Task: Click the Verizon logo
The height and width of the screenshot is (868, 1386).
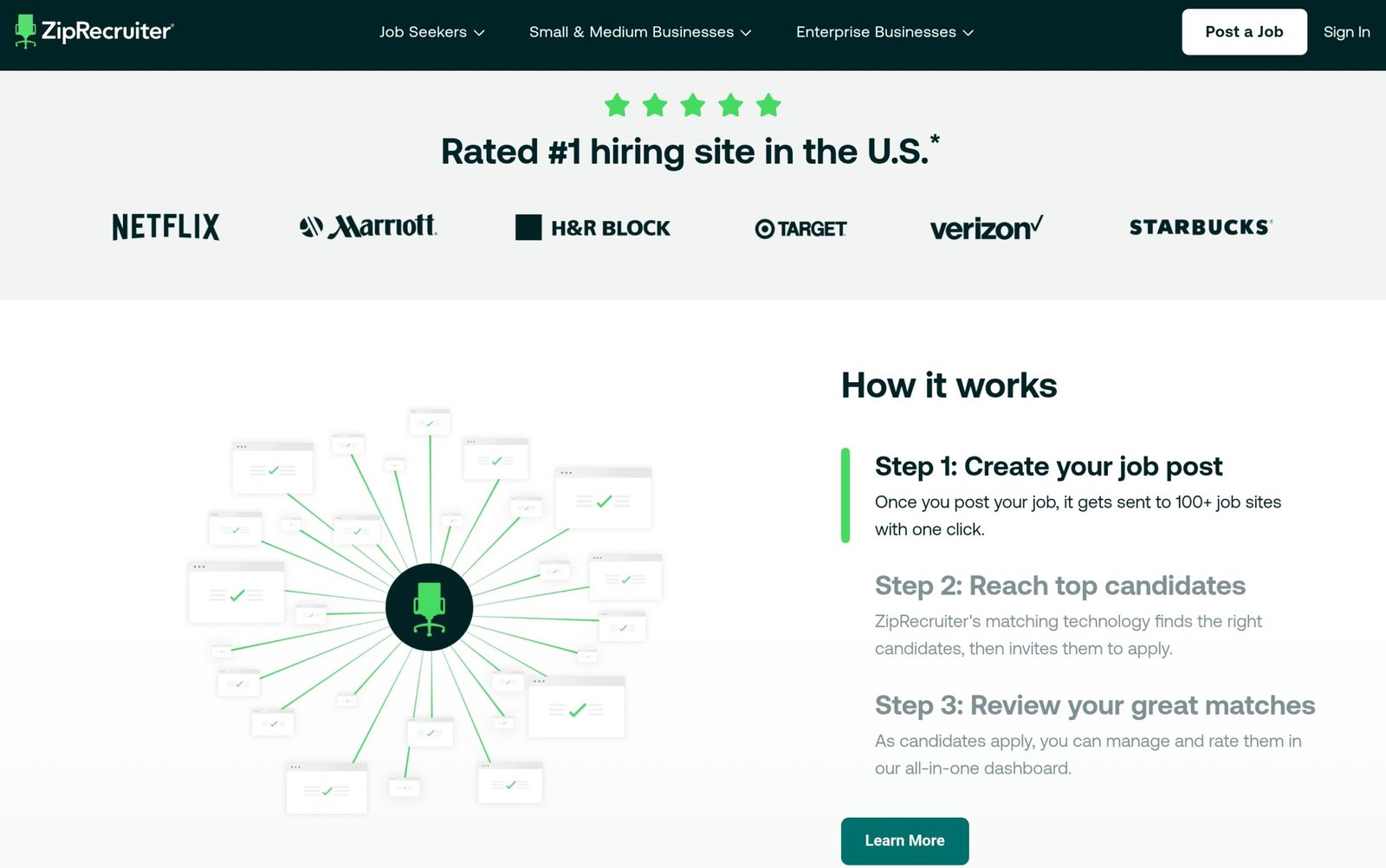Action: click(x=987, y=228)
